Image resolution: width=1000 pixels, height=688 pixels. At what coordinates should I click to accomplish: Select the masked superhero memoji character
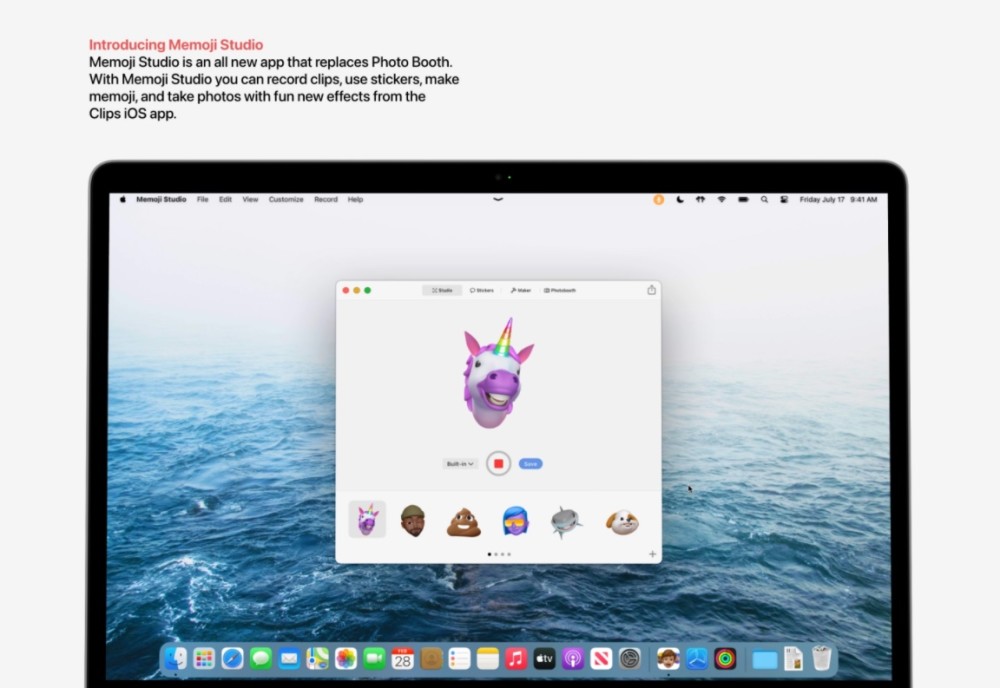click(515, 518)
